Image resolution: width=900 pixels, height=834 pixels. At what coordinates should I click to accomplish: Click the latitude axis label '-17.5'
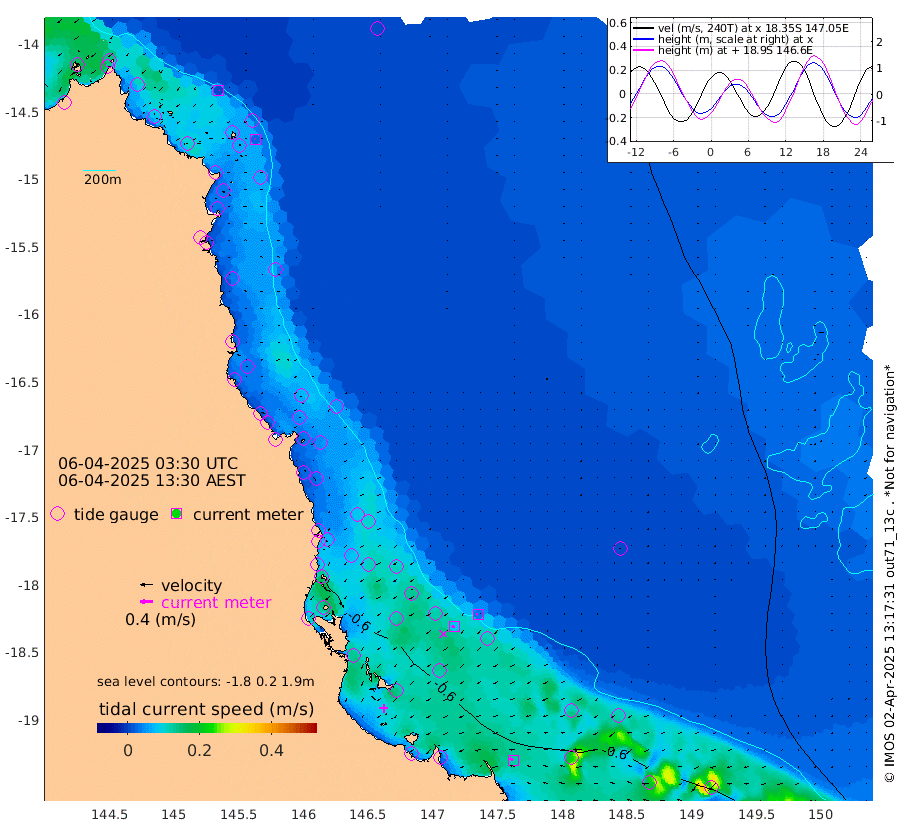pos(22,517)
